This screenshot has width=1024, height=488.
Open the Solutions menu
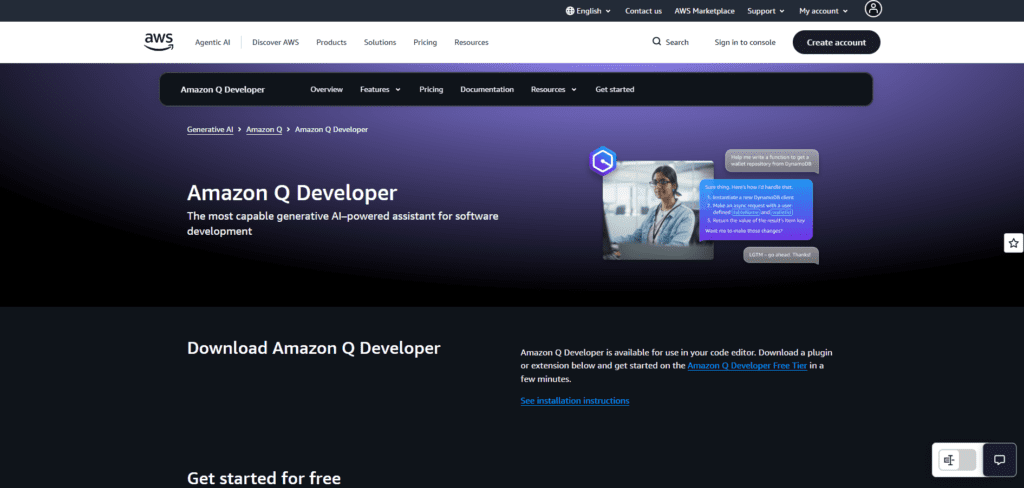click(380, 42)
